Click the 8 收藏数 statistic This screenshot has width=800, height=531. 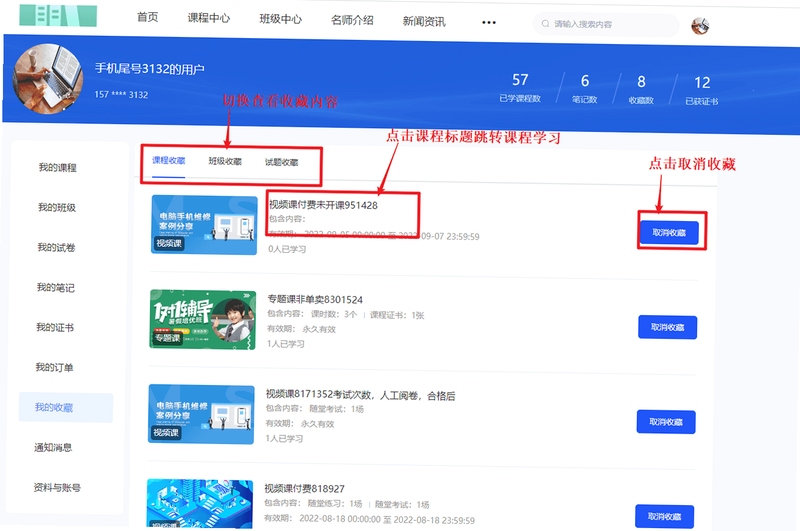click(641, 89)
